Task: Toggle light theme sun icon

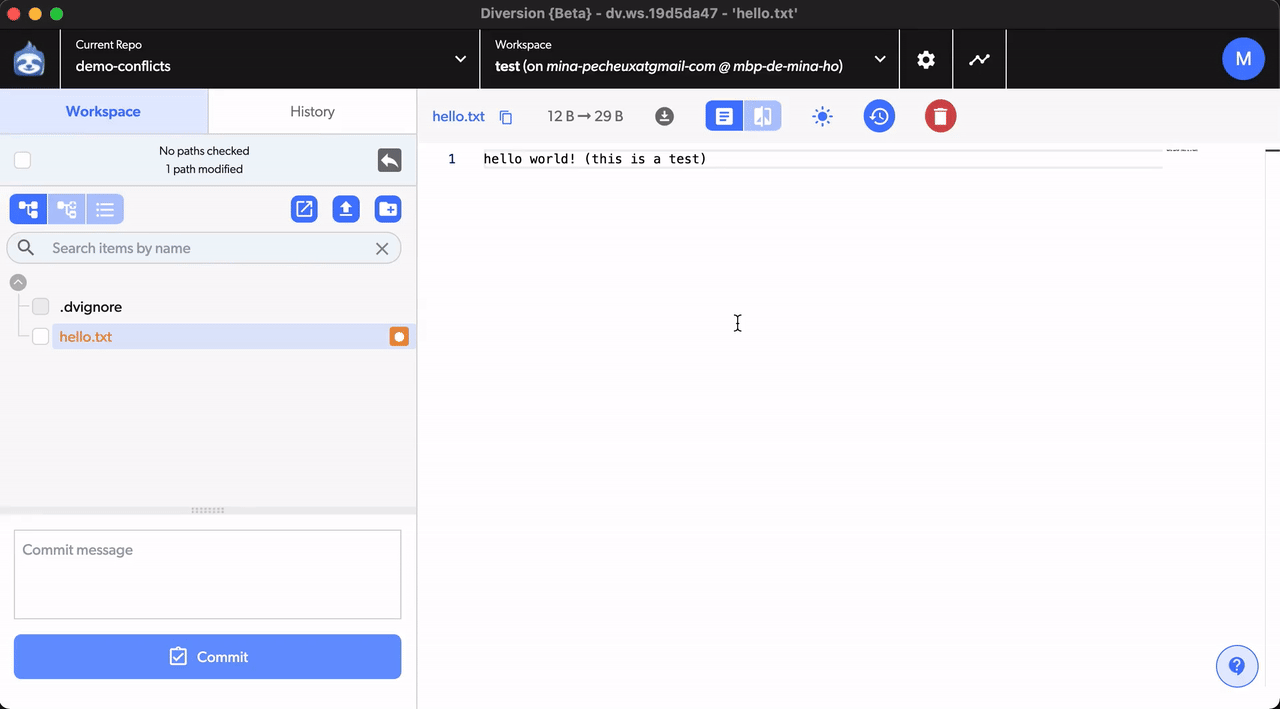Action: tap(822, 117)
